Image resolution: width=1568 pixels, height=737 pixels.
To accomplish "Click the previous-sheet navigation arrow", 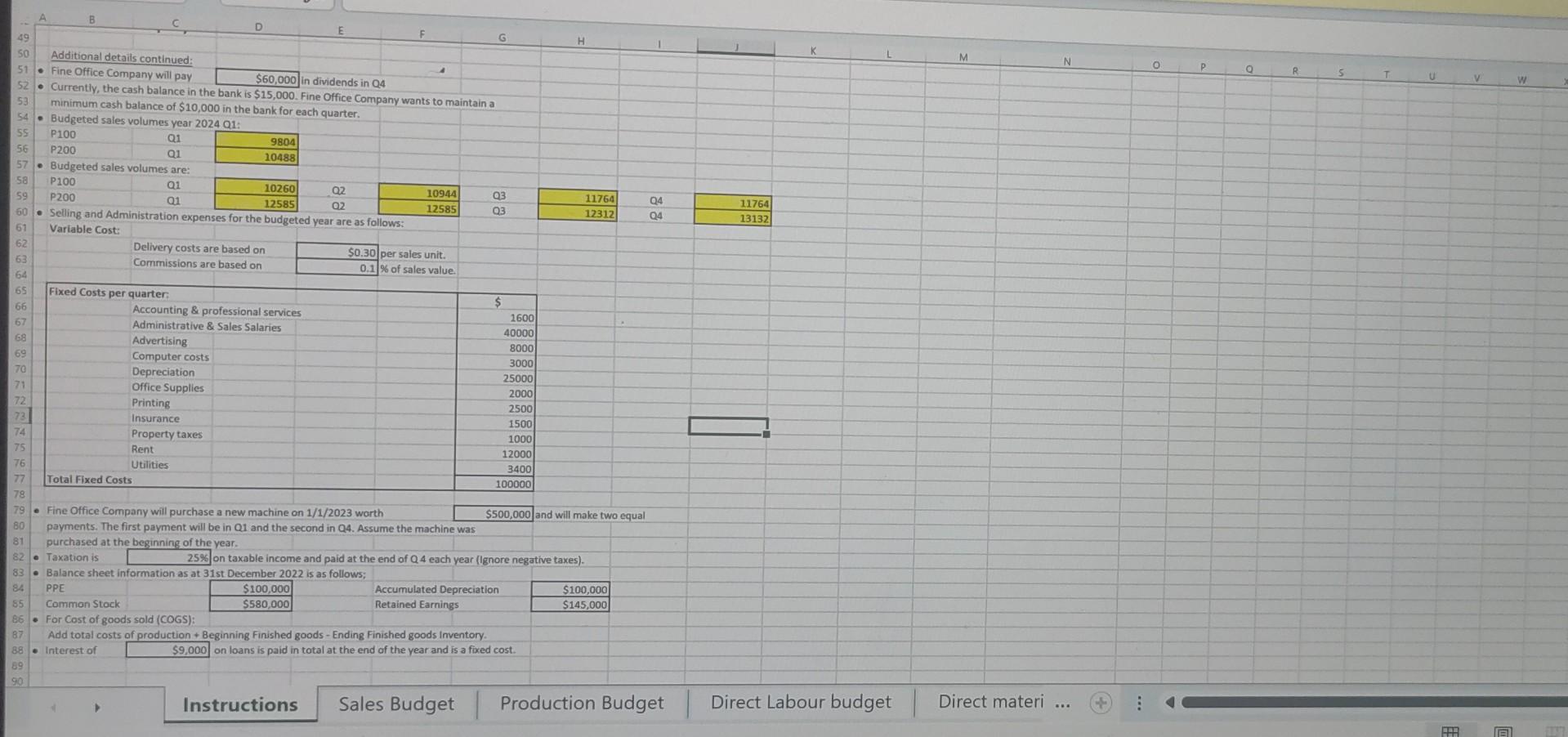I will pyautogui.click(x=54, y=707).
